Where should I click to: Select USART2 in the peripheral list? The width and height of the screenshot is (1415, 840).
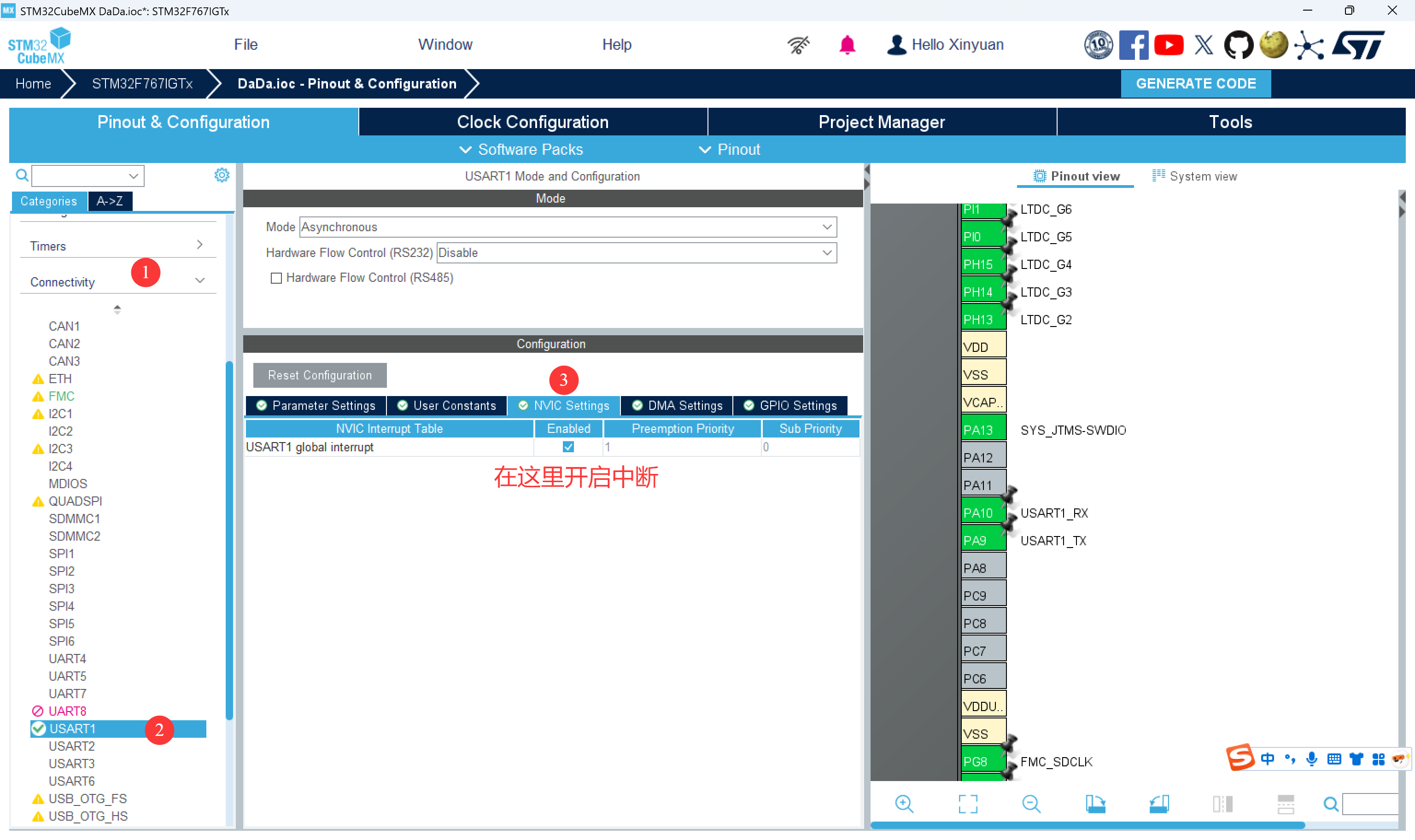[71, 746]
